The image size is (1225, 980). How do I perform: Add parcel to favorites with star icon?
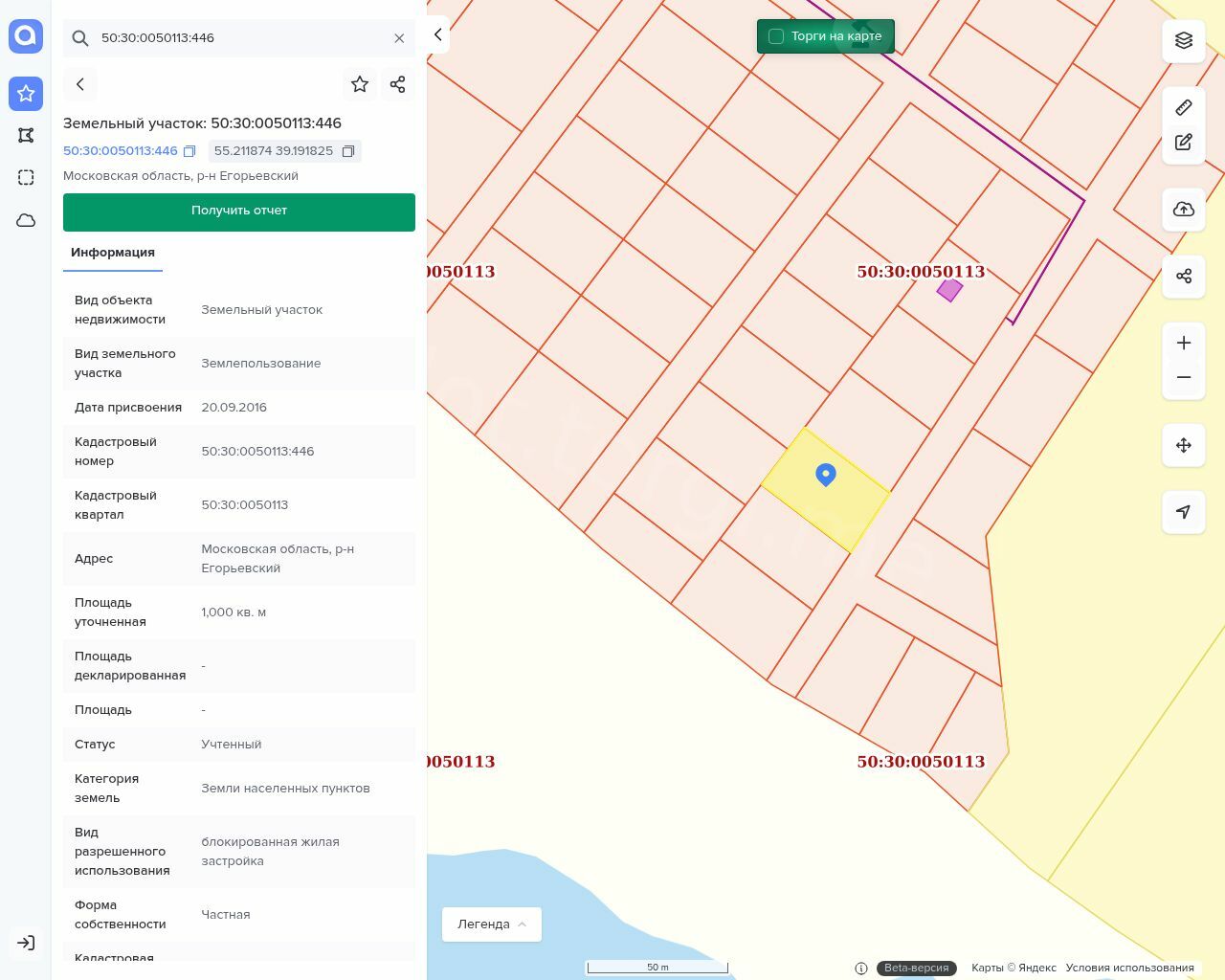point(360,84)
